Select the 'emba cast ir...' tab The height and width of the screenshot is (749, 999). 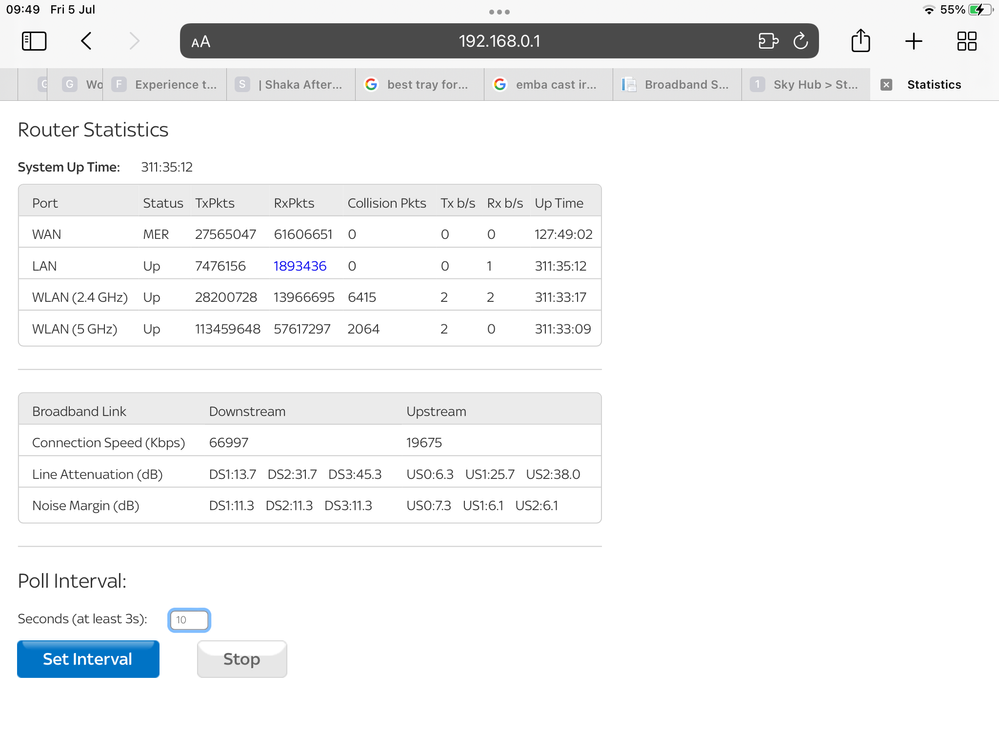[547, 85]
